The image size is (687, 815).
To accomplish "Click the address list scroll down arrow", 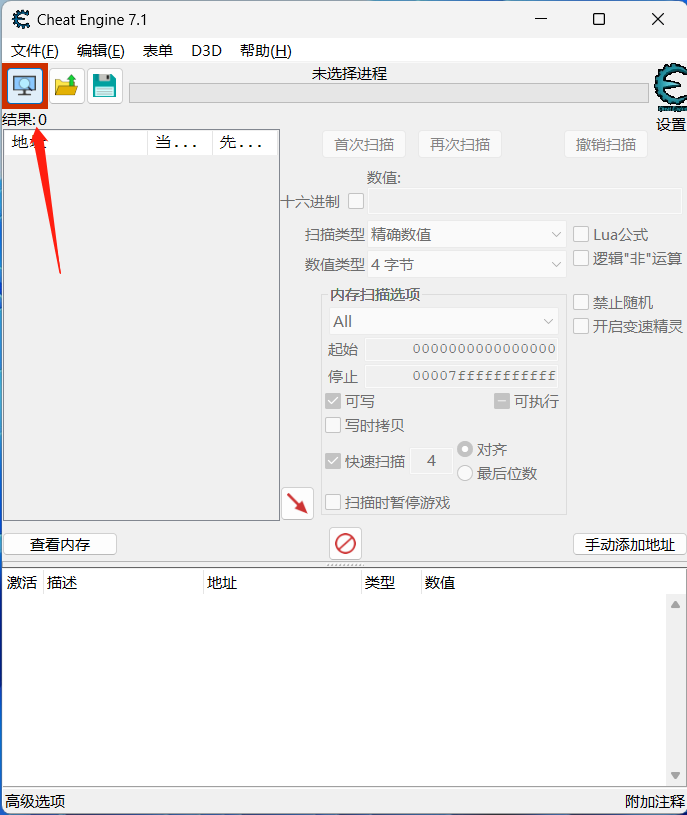I will [x=676, y=775].
